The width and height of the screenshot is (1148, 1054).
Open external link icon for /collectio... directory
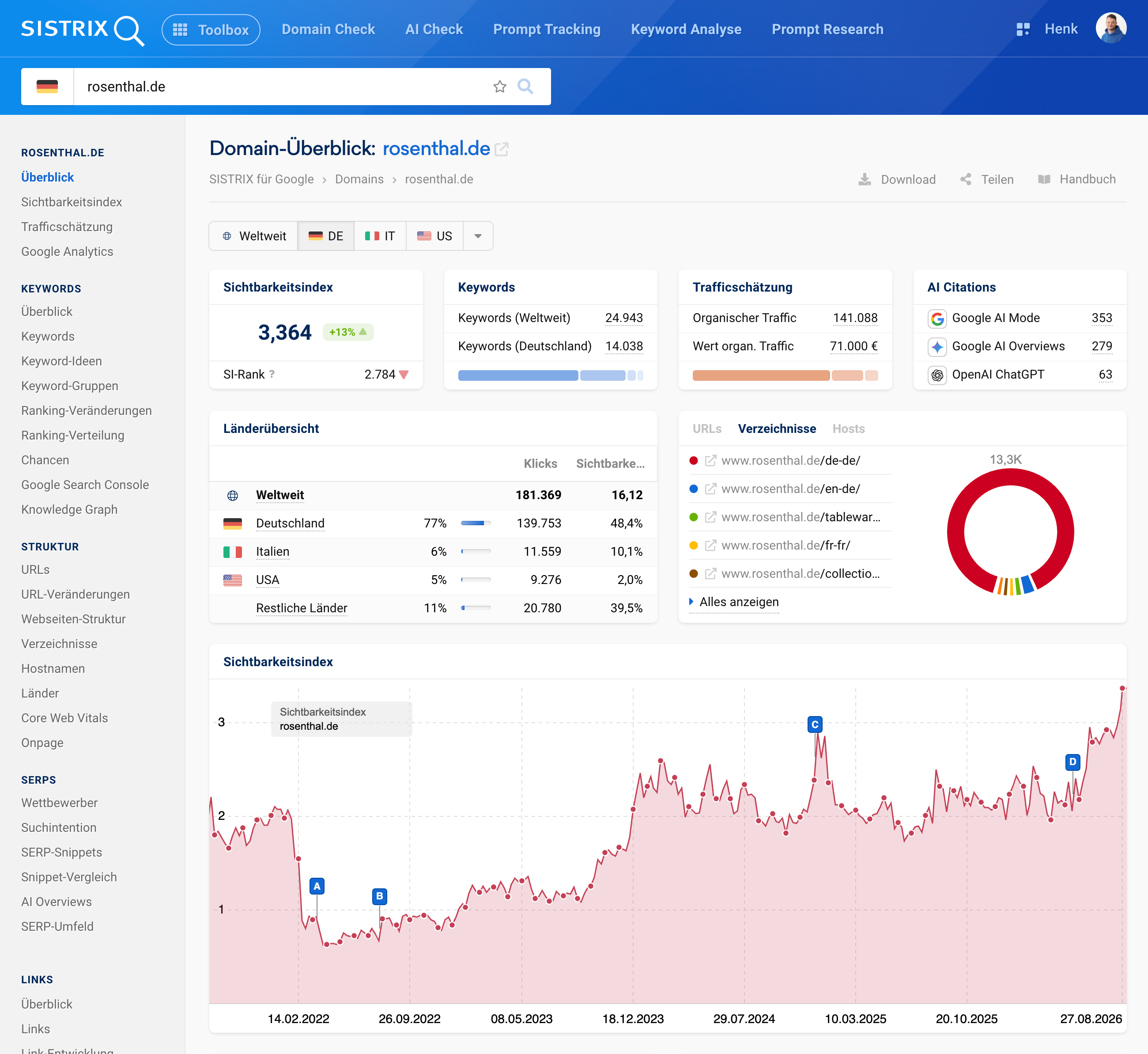[710, 574]
